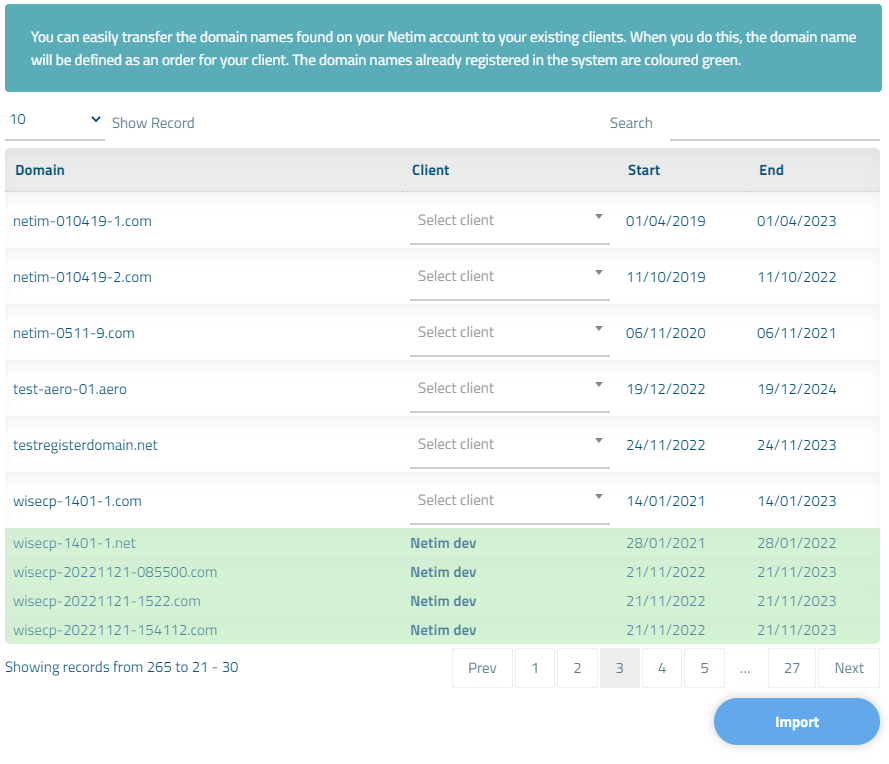Open the records-per-page dropdown showing 10
Viewport: 889px width, 764px height.
tap(55, 120)
